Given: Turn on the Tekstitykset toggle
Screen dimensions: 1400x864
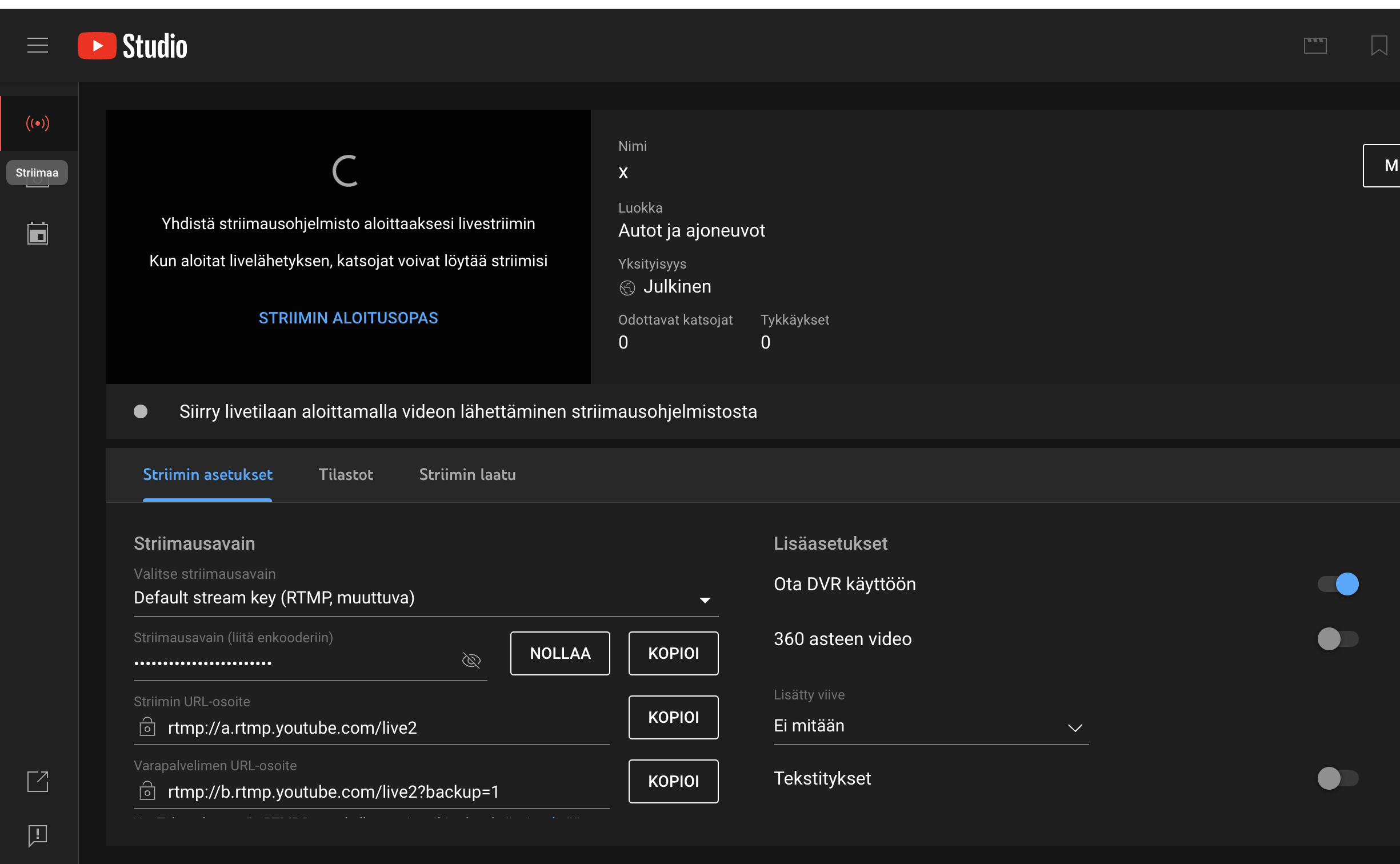Looking at the screenshot, I should tap(1338, 778).
